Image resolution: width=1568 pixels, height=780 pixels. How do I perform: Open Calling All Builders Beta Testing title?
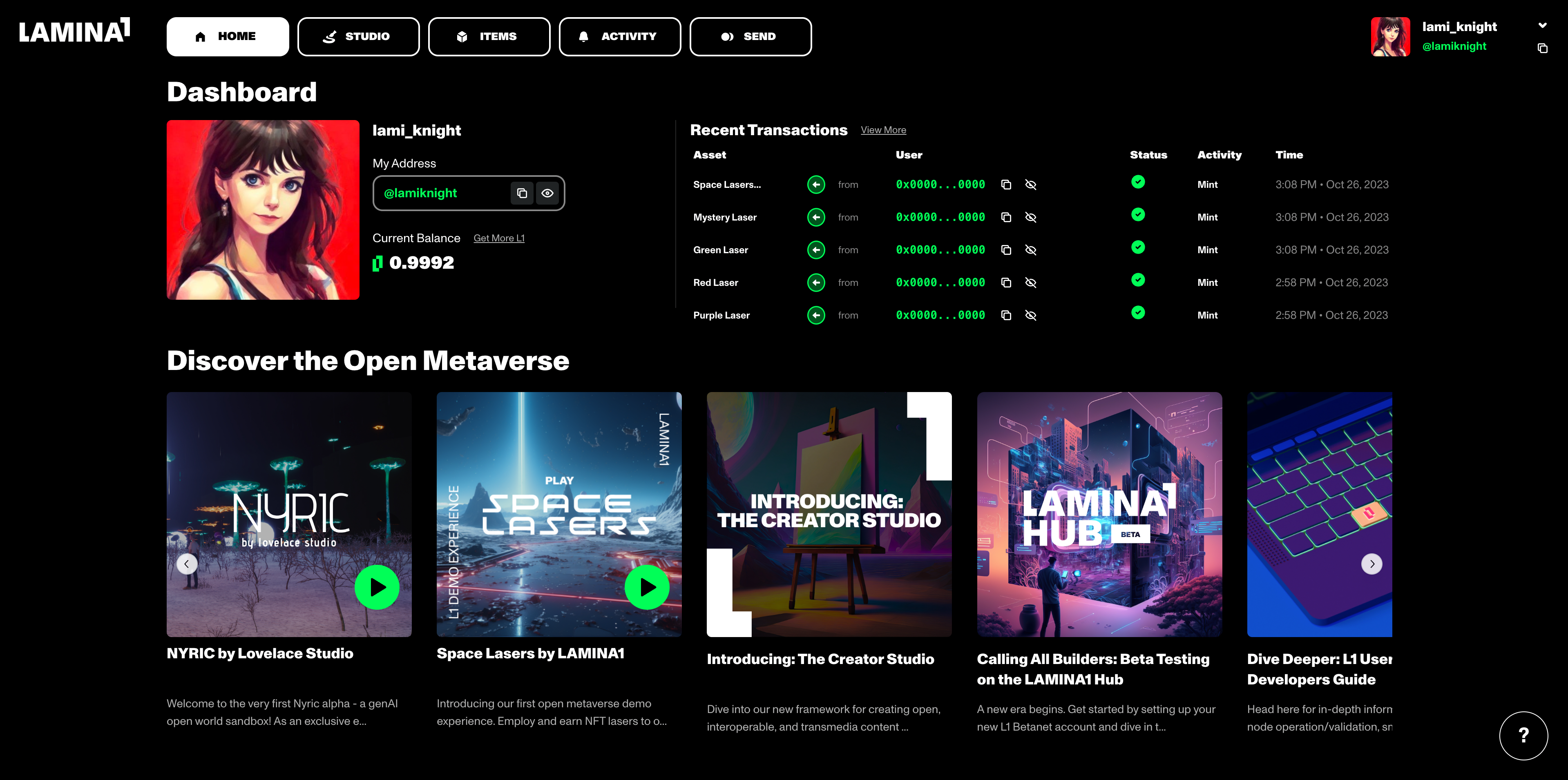1093,669
